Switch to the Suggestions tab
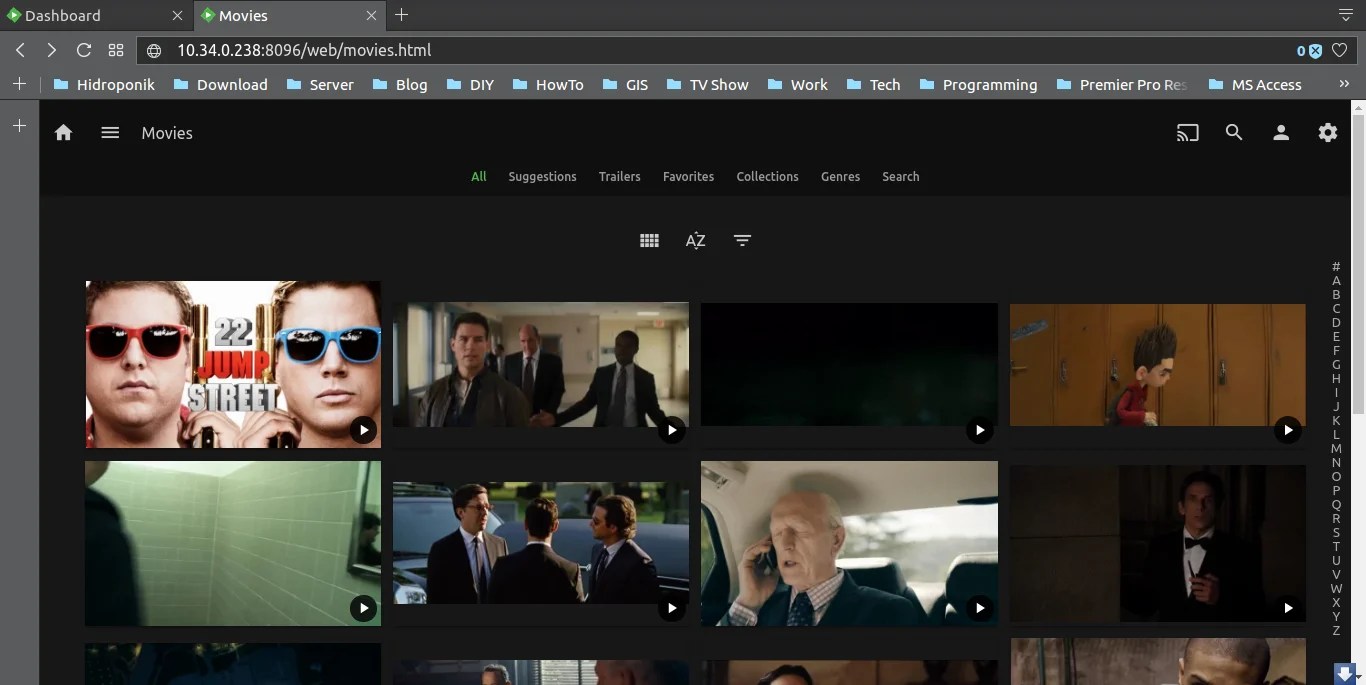Viewport: 1366px width, 685px height. tap(542, 177)
